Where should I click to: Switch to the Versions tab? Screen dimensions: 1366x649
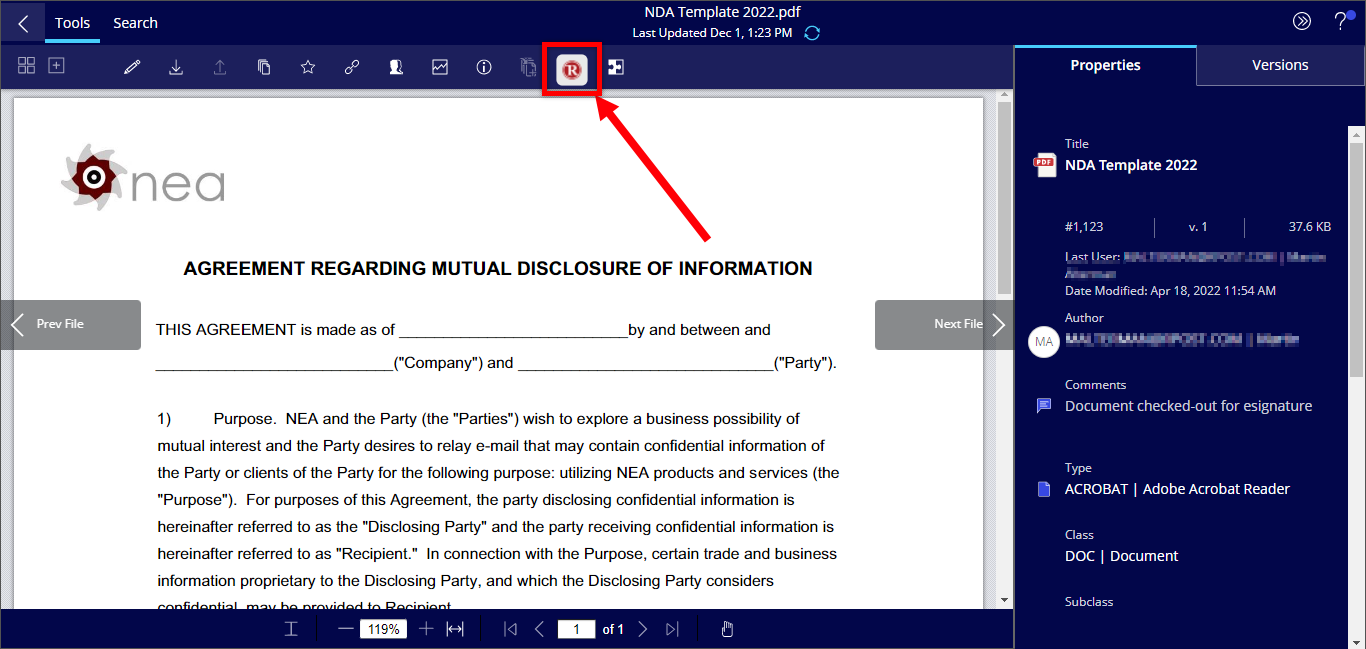click(x=1280, y=65)
